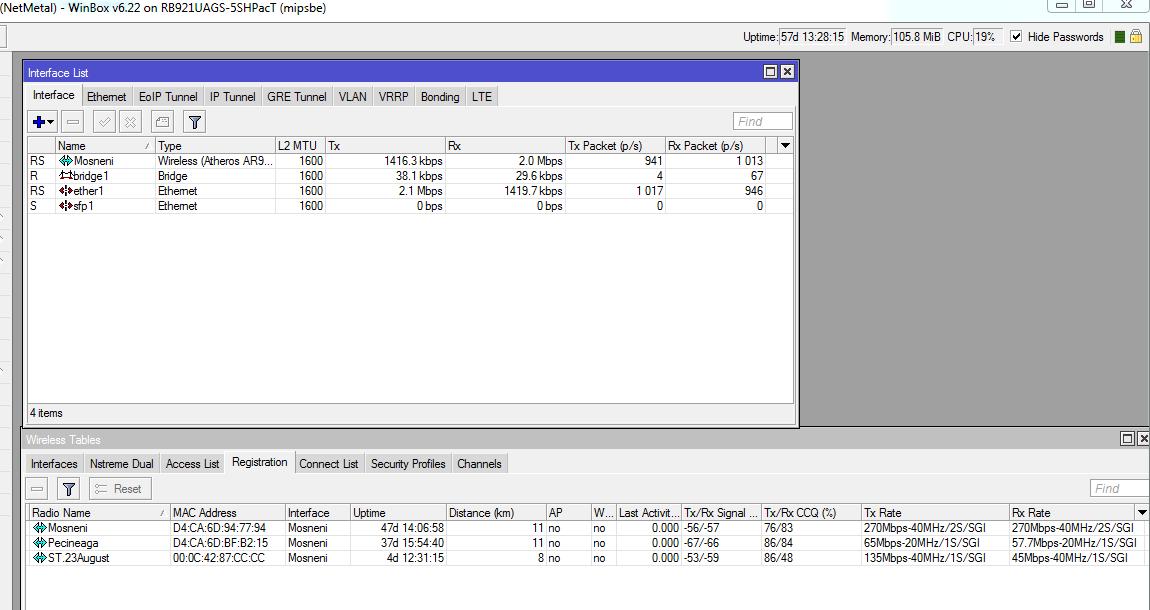Switch to the LTE tab
The height and width of the screenshot is (610, 1150).
tap(481, 97)
